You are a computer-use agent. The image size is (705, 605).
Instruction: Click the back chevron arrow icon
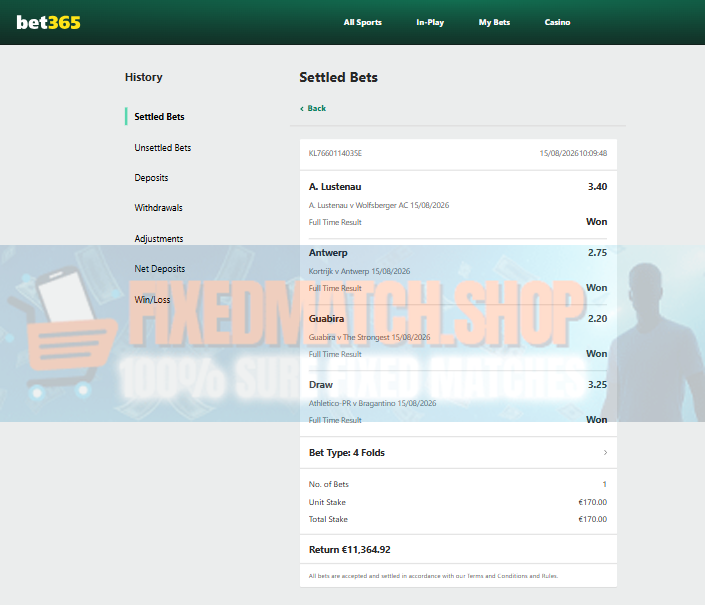pyautogui.click(x=302, y=109)
